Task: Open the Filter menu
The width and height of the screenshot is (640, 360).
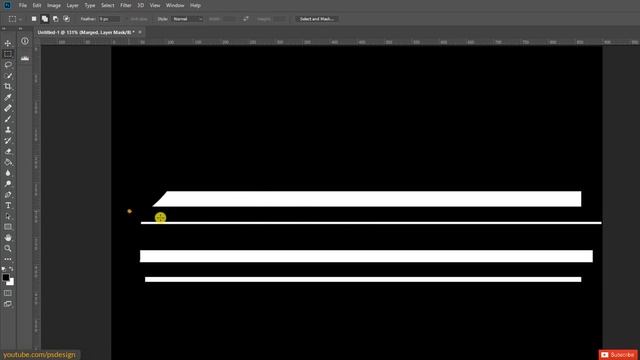Action: (x=126, y=5)
